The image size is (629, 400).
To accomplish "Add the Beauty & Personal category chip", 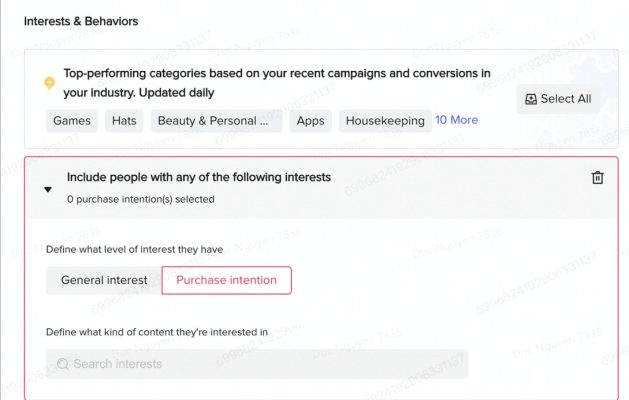I will [217, 121].
